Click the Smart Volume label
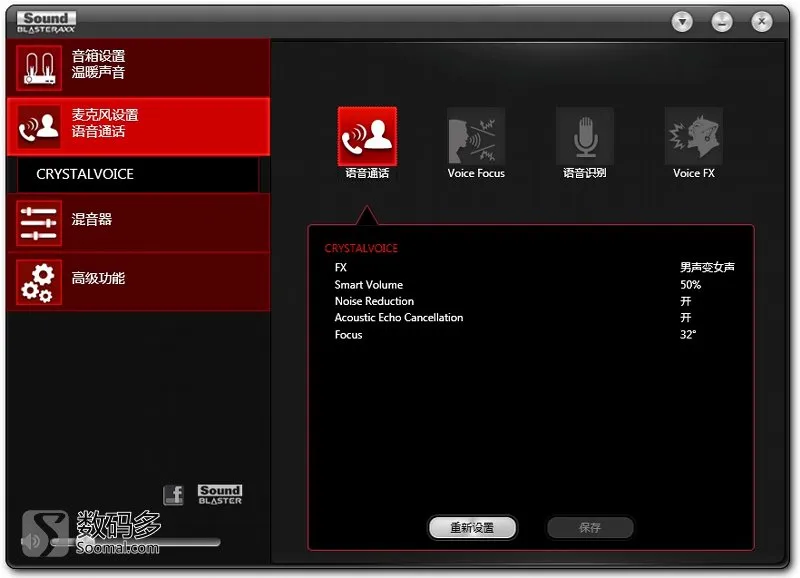The image size is (800, 578). click(x=368, y=285)
